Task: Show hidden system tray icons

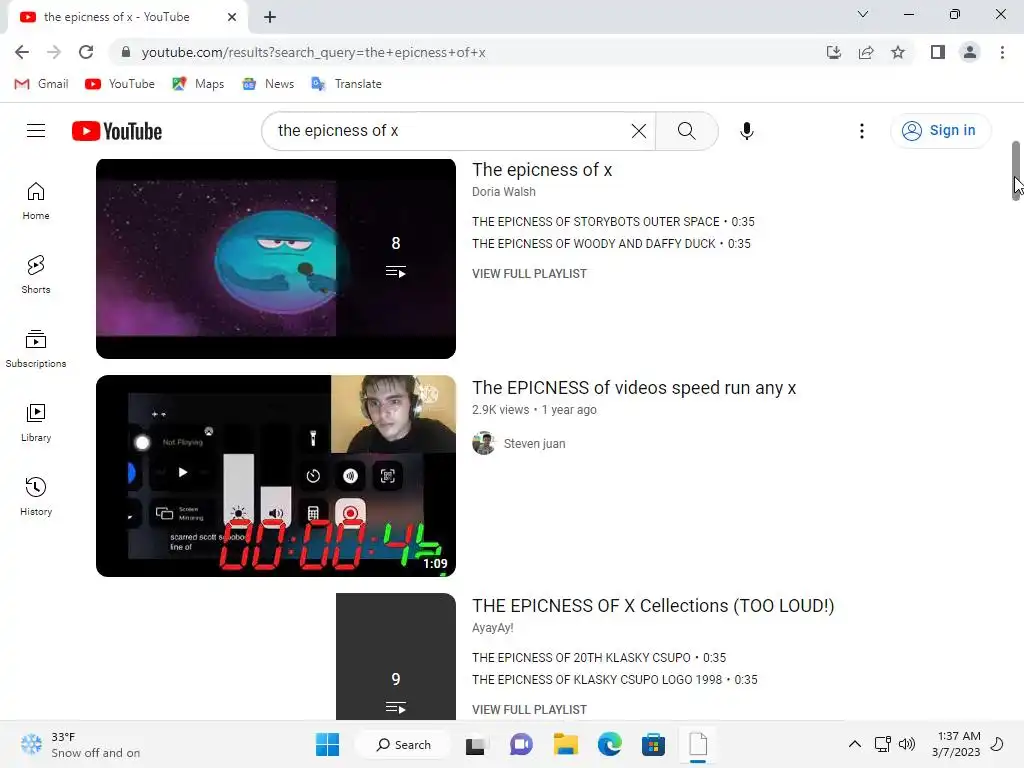Action: click(854, 744)
